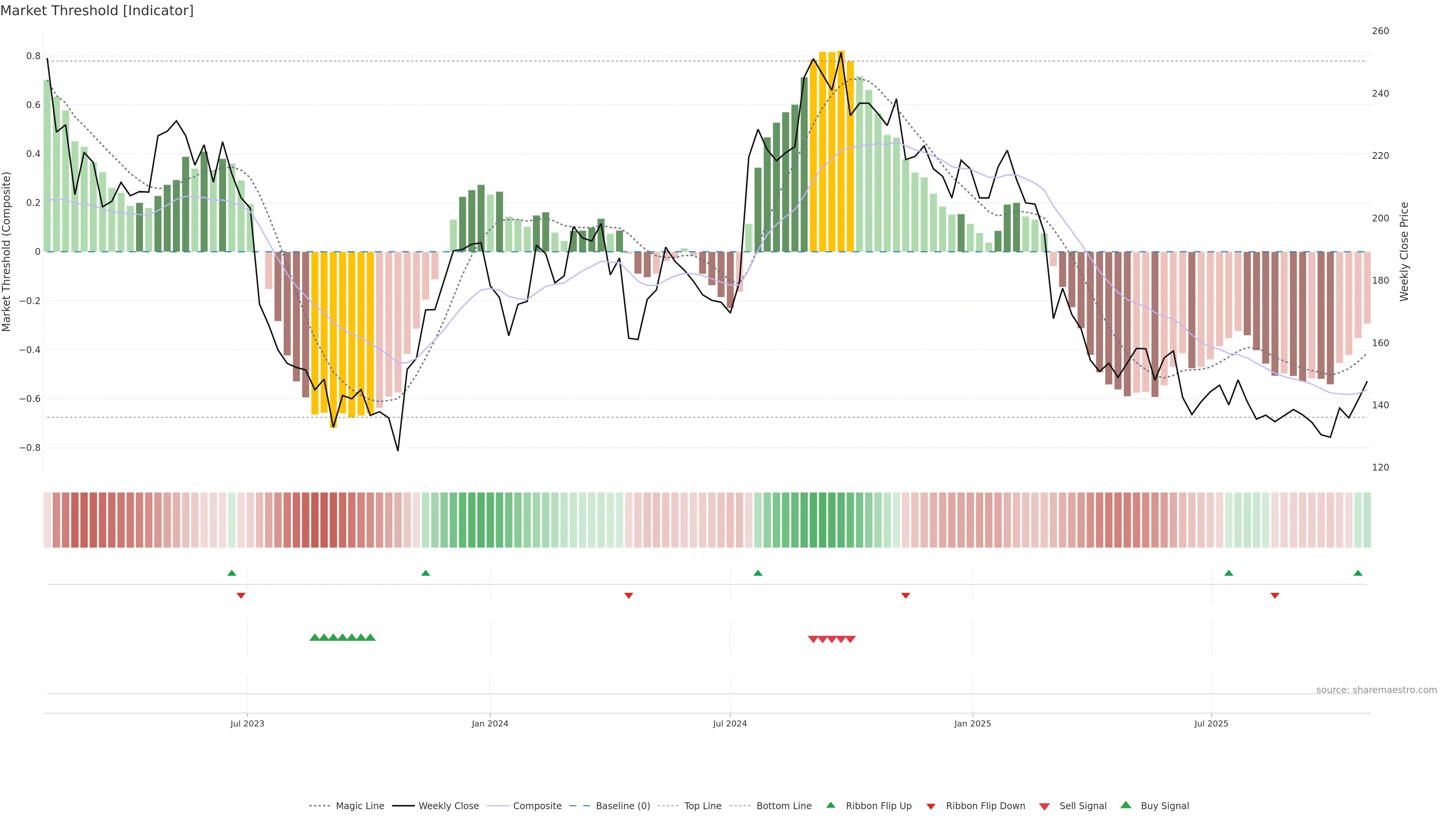Click the Magic Line legend entry
1456x819 pixels.
click(359, 806)
